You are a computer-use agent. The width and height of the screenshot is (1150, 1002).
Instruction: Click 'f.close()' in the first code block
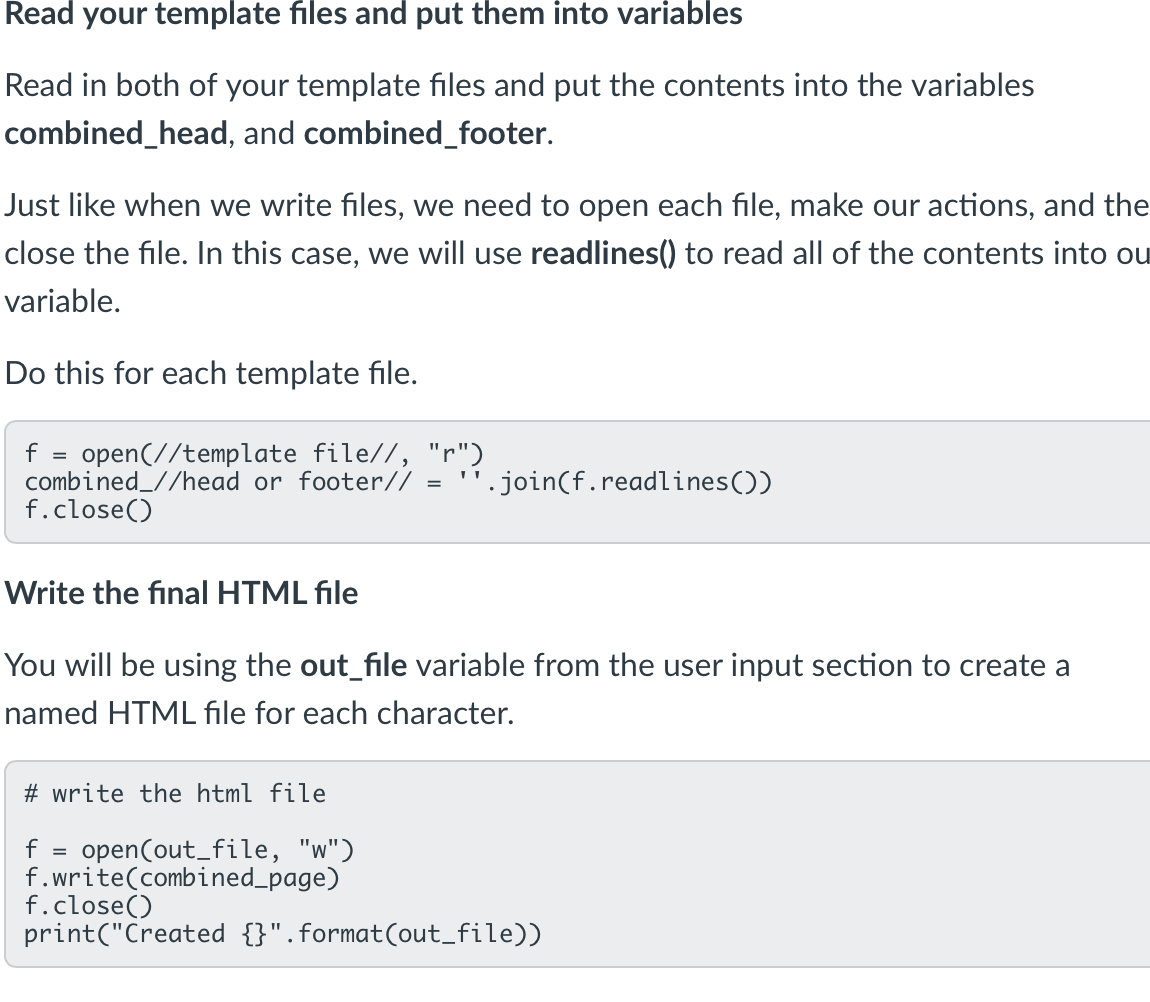(x=88, y=510)
